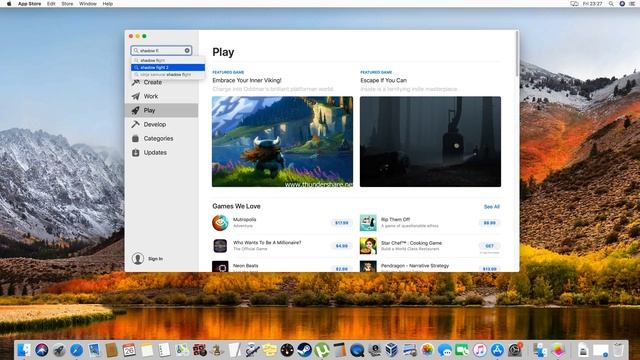The image size is (640, 360).
Task: Open the Store menu
Action: 67,4
